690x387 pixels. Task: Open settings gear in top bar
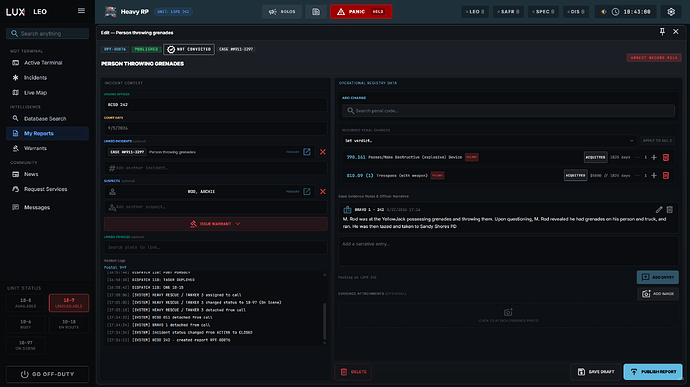point(671,12)
